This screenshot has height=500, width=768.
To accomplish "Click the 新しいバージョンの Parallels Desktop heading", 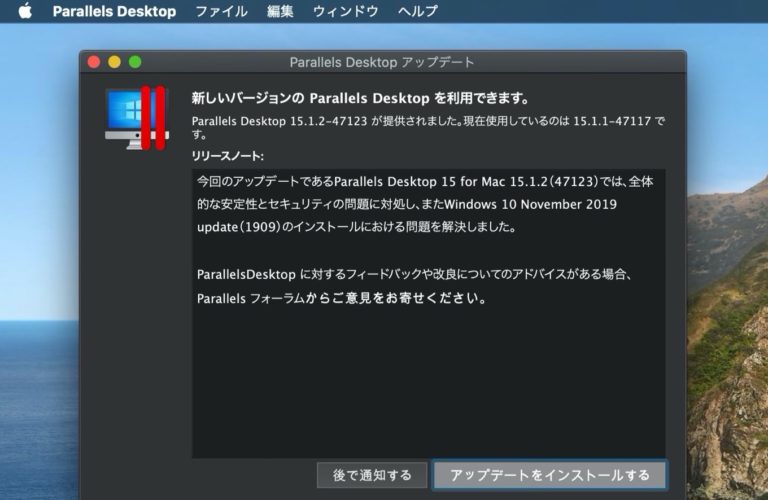I will click(x=360, y=99).
